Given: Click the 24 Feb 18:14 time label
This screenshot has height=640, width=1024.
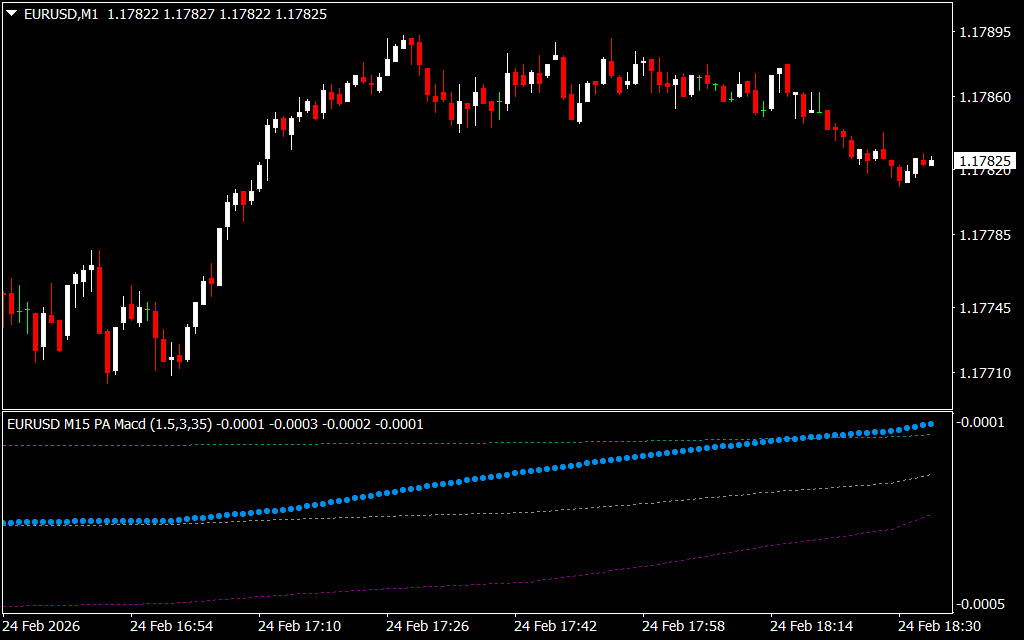Looking at the screenshot, I should click(811, 626).
